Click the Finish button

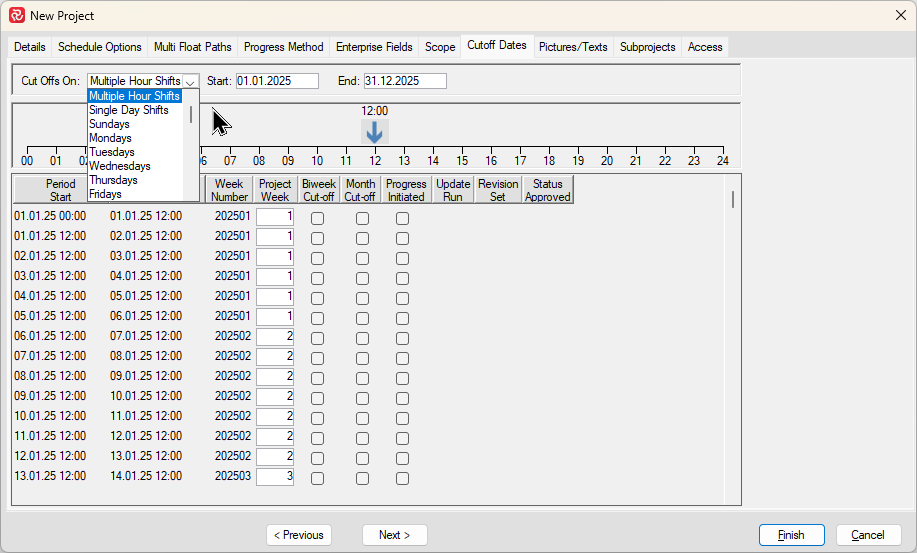tap(791, 535)
